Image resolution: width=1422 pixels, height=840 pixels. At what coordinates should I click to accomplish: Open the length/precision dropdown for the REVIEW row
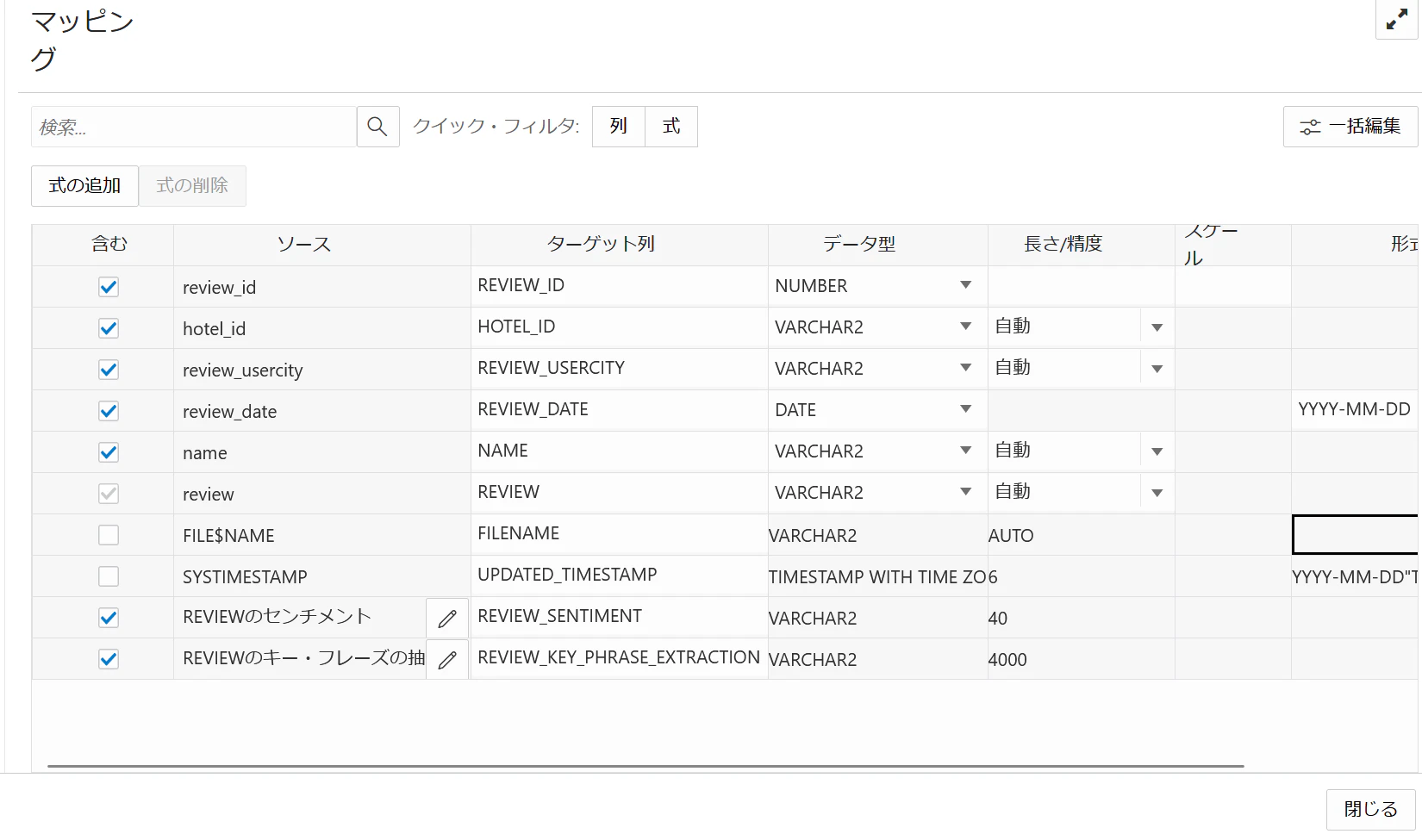(1157, 493)
